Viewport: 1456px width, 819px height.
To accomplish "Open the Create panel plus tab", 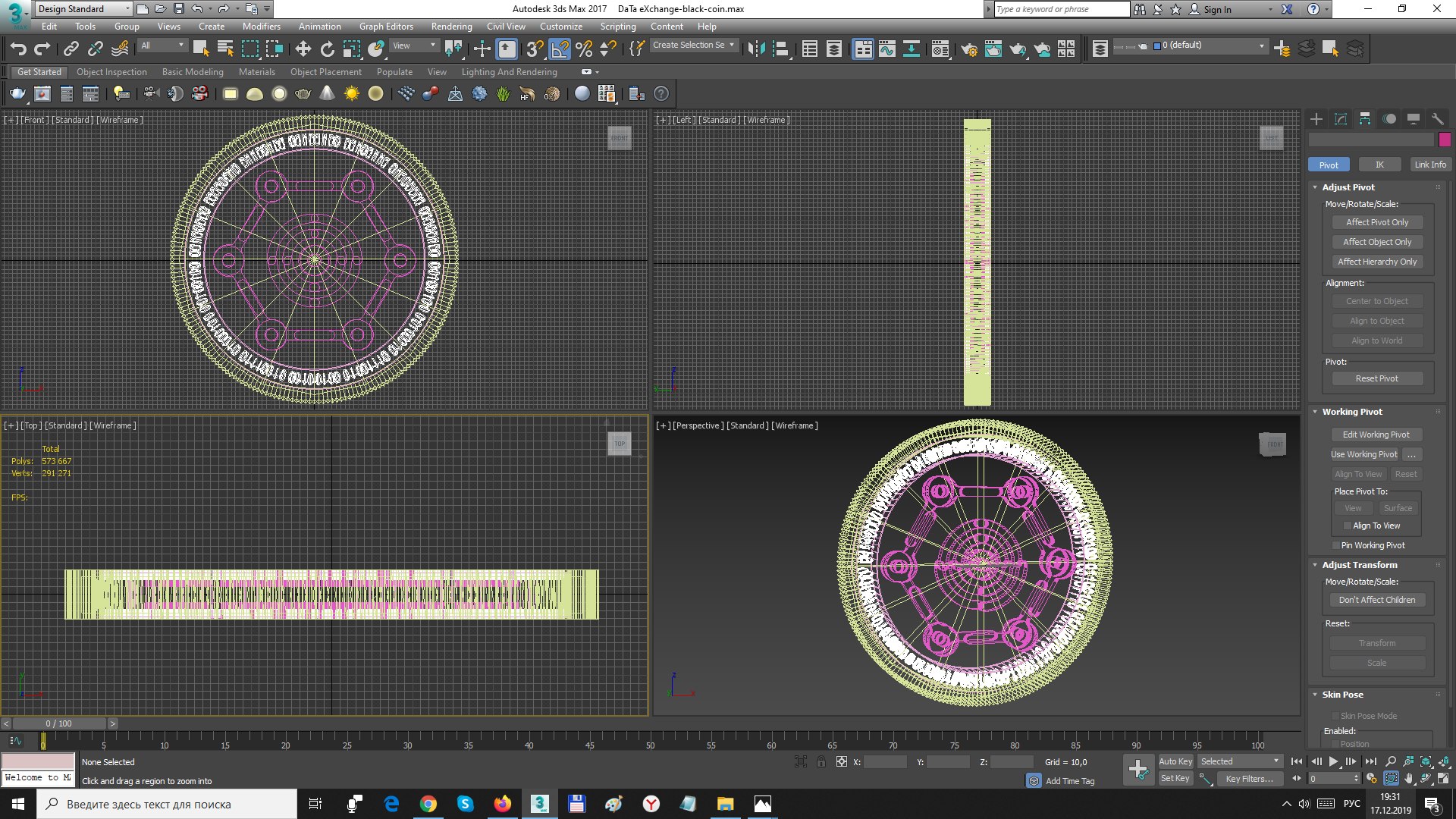I will (1316, 119).
